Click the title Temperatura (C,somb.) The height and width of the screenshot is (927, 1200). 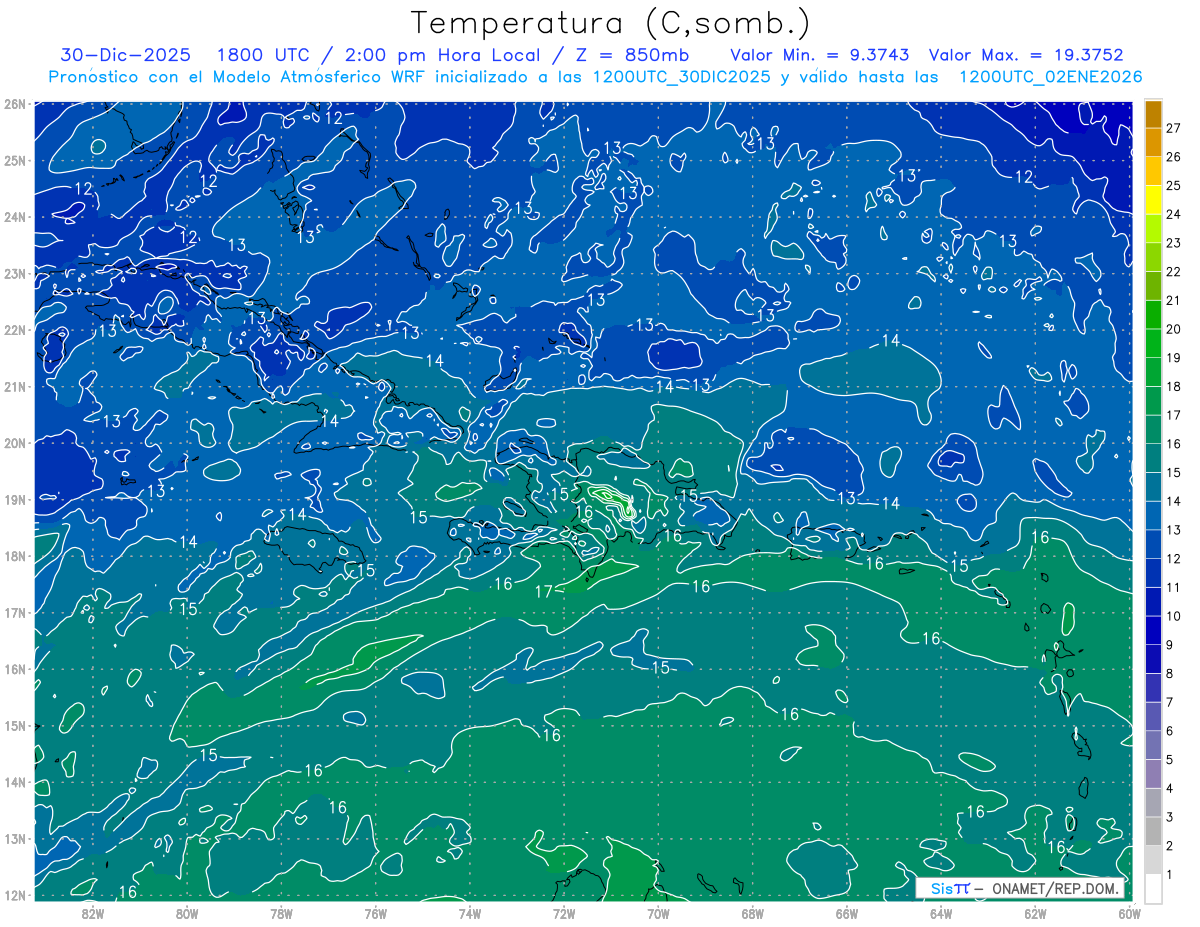click(x=610, y=23)
